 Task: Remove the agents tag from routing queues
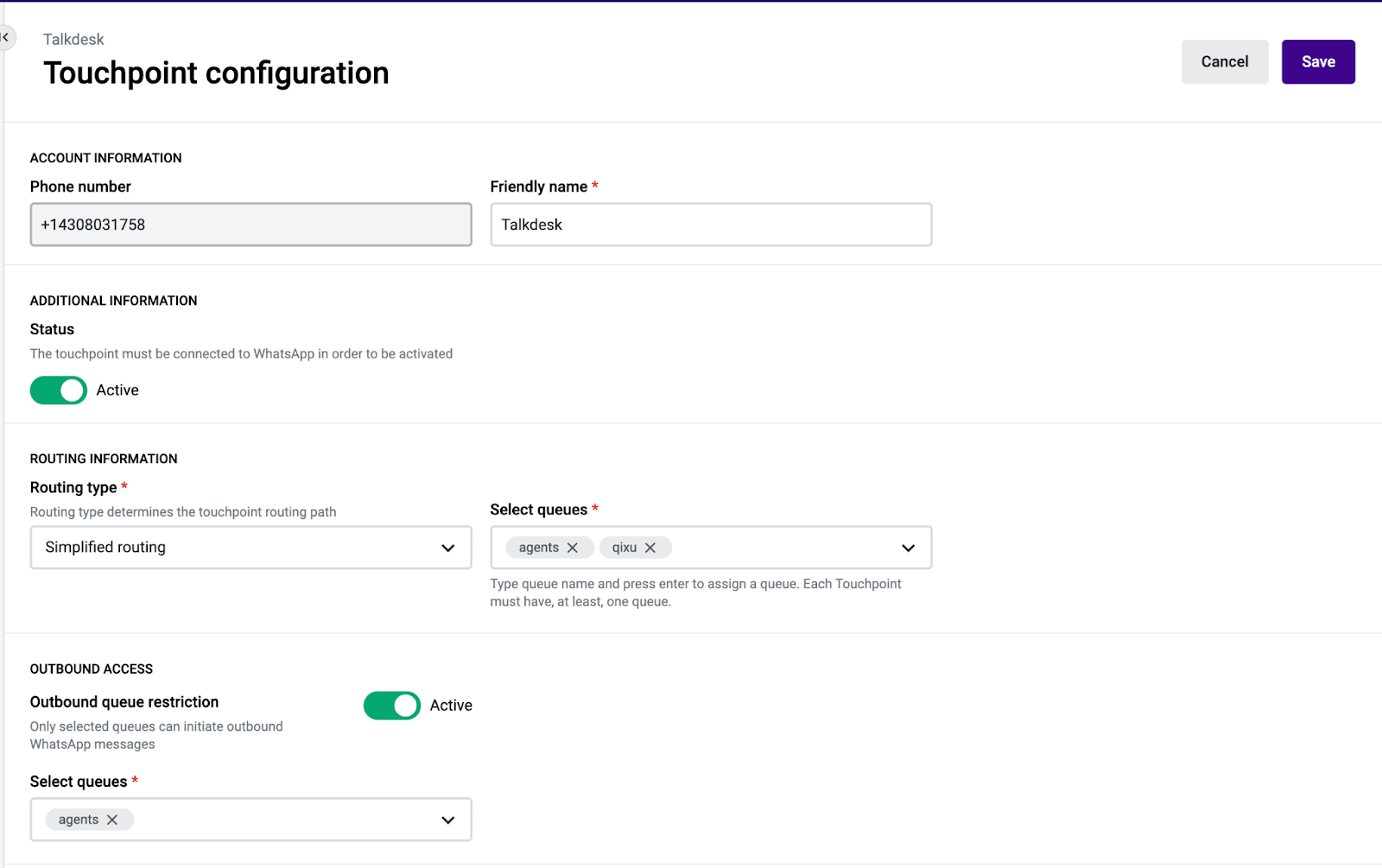coord(572,548)
